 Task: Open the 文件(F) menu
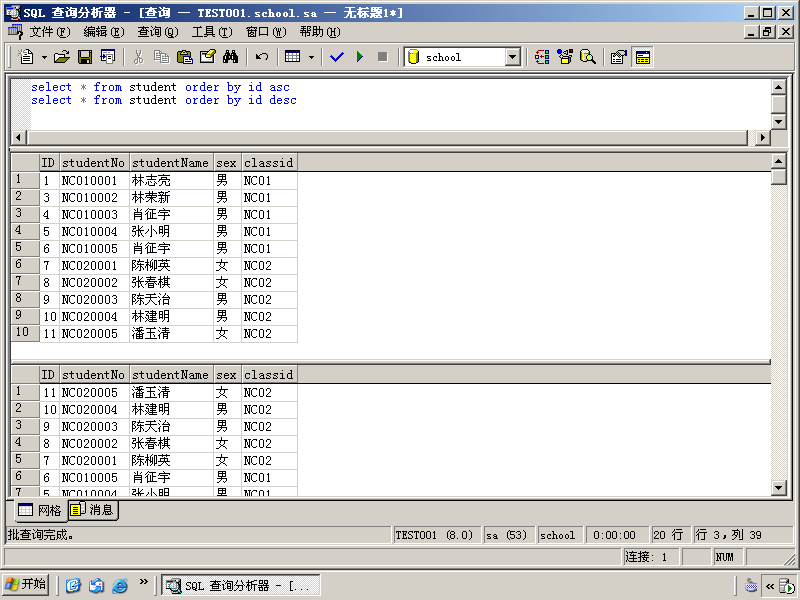[49, 32]
